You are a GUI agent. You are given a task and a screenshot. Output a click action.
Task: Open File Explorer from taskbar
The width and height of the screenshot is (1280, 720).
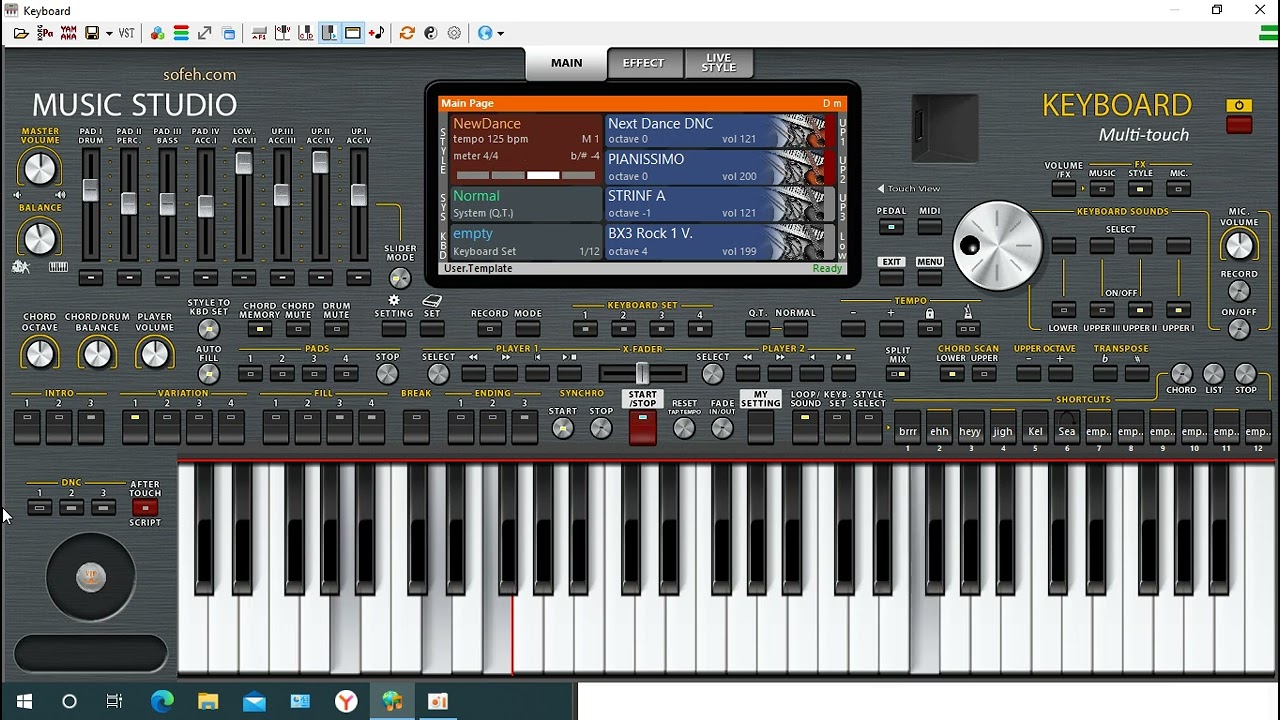(x=208, y=701)
